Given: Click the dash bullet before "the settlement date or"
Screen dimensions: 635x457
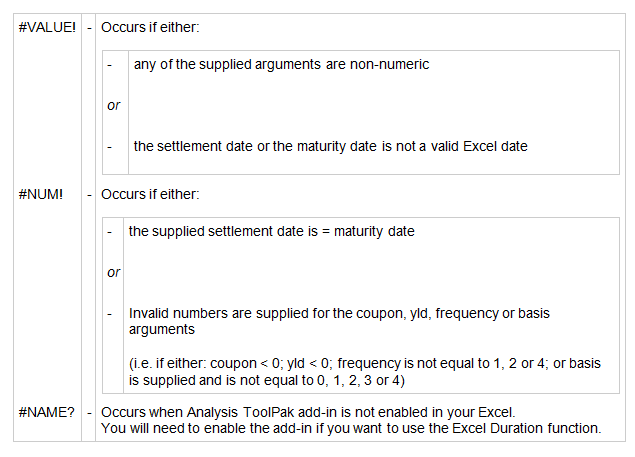Looking at the screenshot, I should [x=109, y=146].
